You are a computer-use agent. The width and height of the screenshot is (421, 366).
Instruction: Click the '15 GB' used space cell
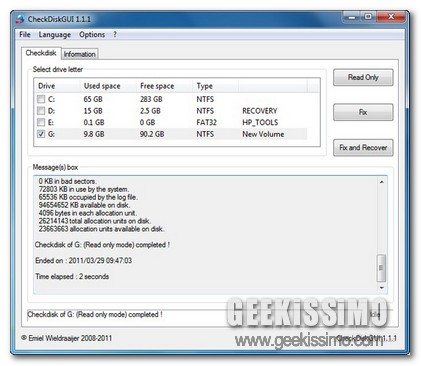93,111
